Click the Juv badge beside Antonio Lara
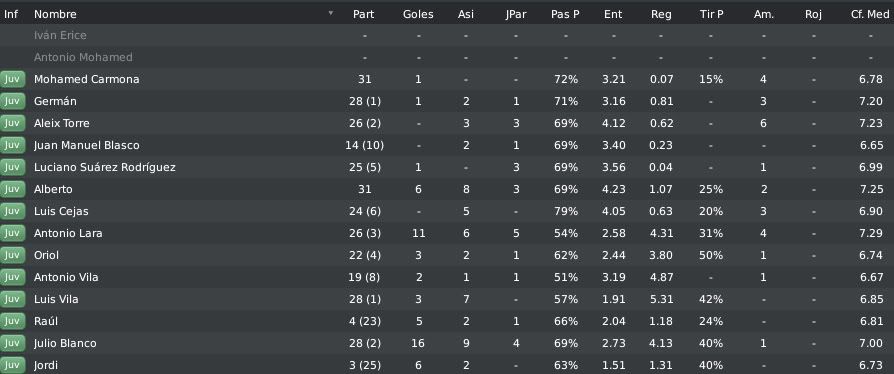This screenshot has height=374, width=894. point(13,233)
